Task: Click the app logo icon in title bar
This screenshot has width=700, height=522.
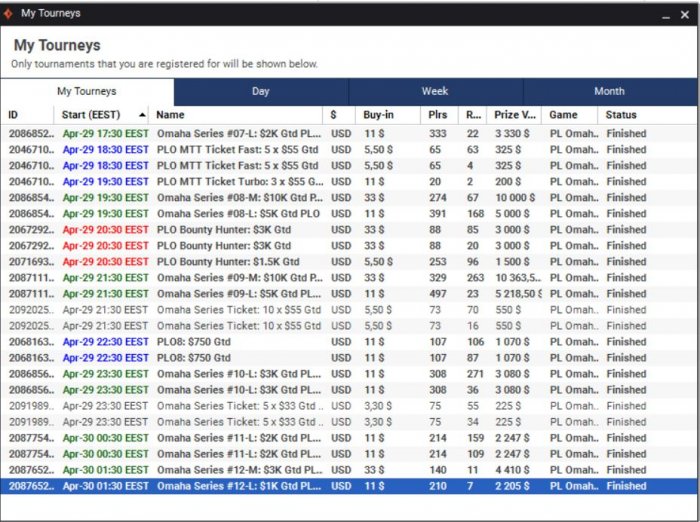Action: pos(9,13)
